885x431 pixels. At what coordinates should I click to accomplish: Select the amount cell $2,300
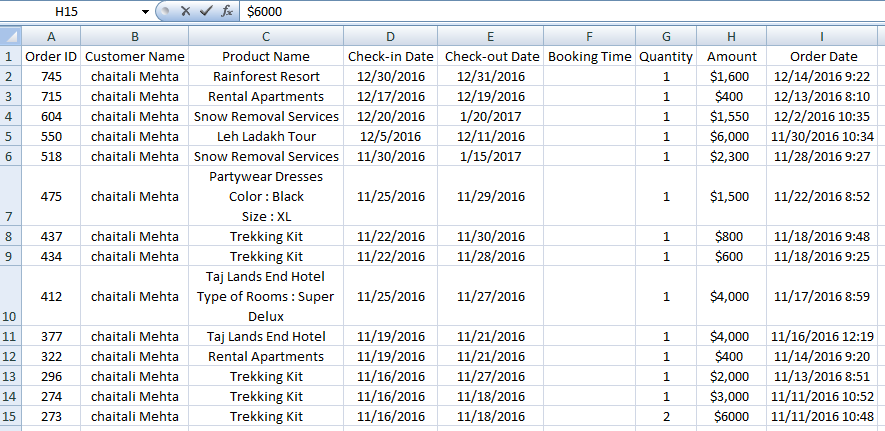tap(731, 156)
